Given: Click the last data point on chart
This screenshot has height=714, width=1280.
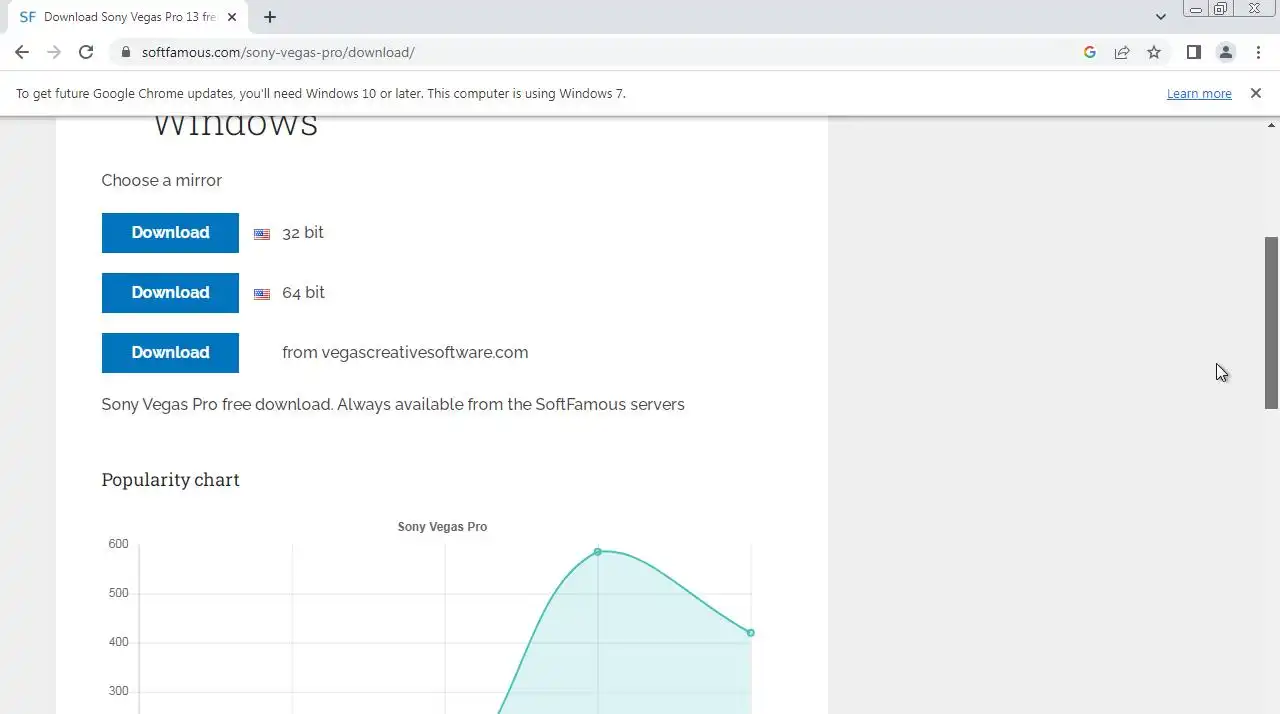Looking at the screenshot, I should tap(751, 633).
